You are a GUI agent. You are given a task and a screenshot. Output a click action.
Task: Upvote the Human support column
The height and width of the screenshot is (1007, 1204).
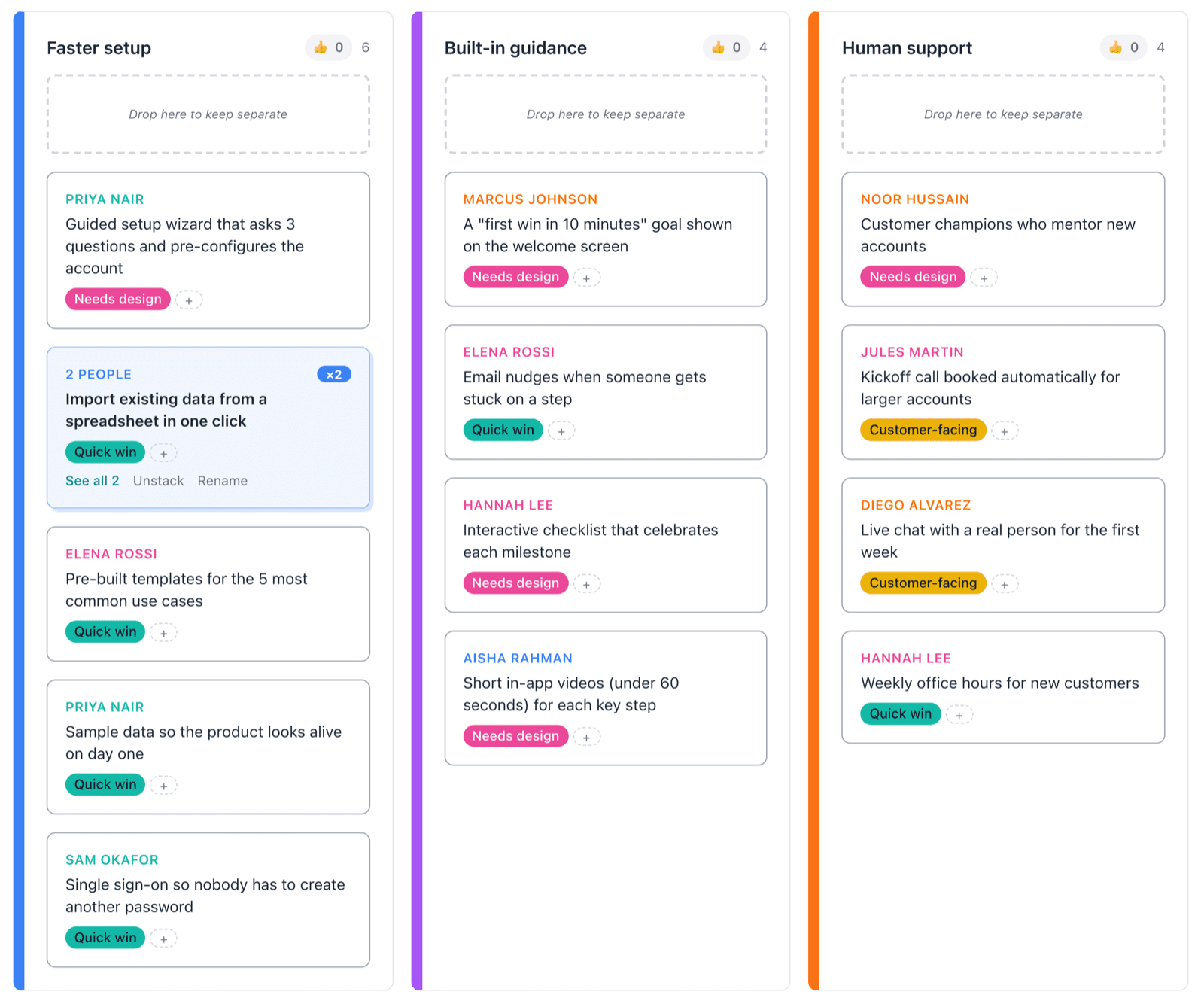point(1123,47)
